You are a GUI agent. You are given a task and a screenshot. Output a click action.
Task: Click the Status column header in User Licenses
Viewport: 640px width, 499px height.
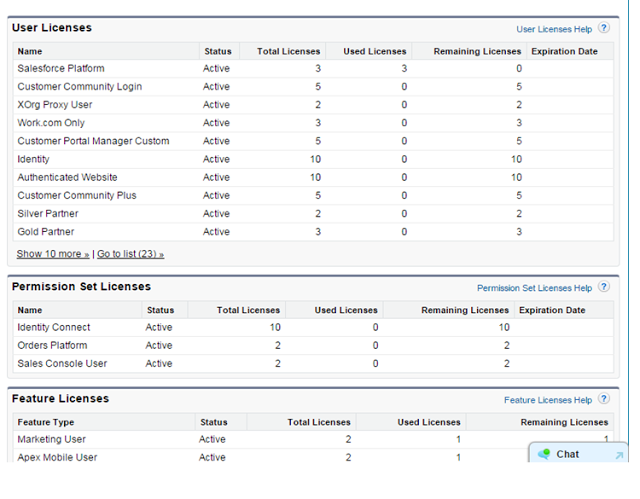218,51
